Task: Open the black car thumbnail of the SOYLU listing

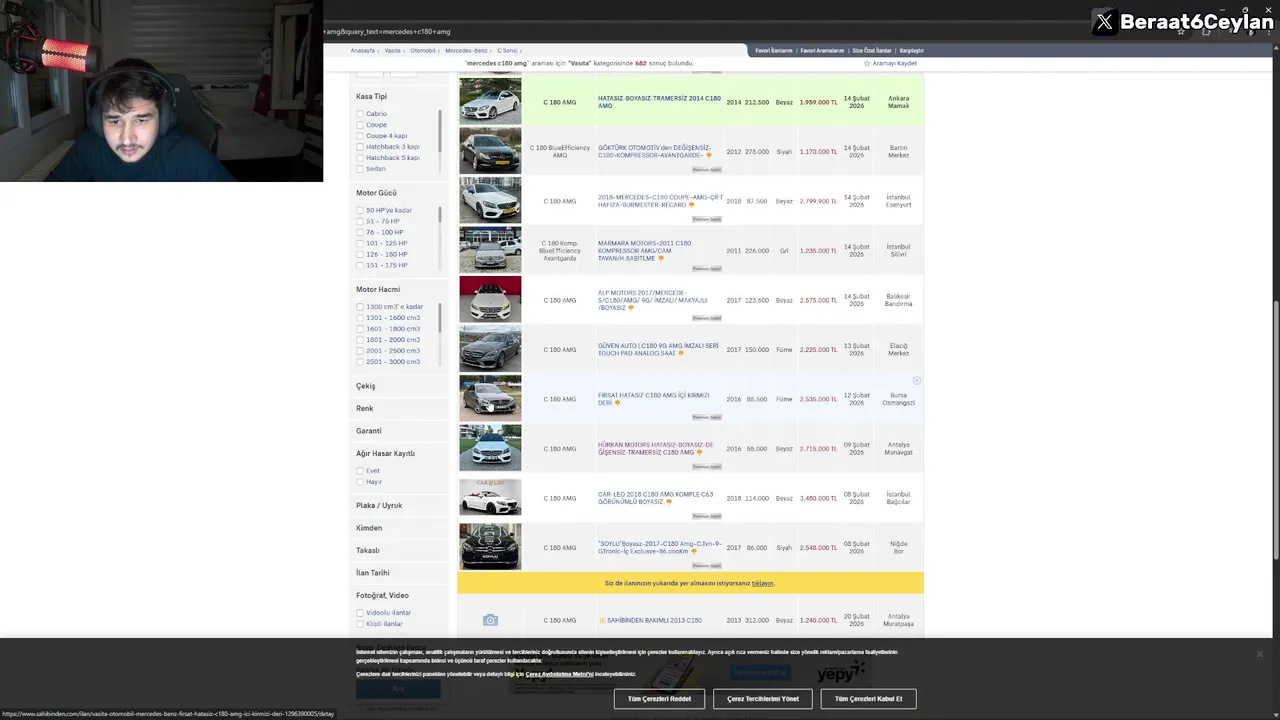Action: tap(490, 547)
